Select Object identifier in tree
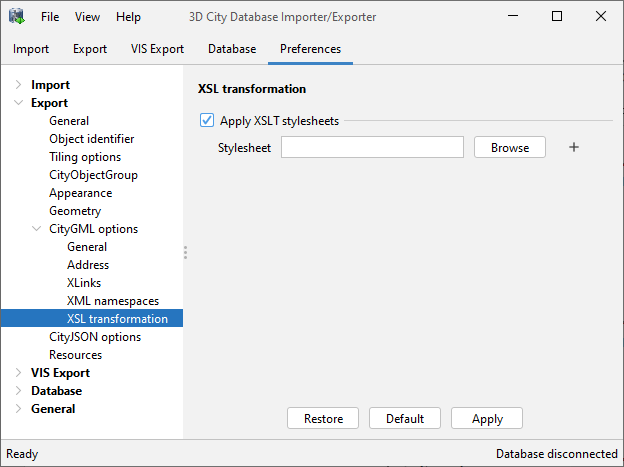The height and width of the screenshot is (467, 624). click(x=92, y=139)
